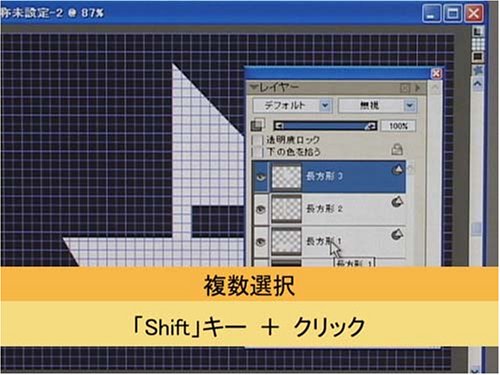Image resolution: width=500 pixels, height=375 pixels.
Task: Click the shape icon on 長方形 2 row
Action: (x=397, y=202)
